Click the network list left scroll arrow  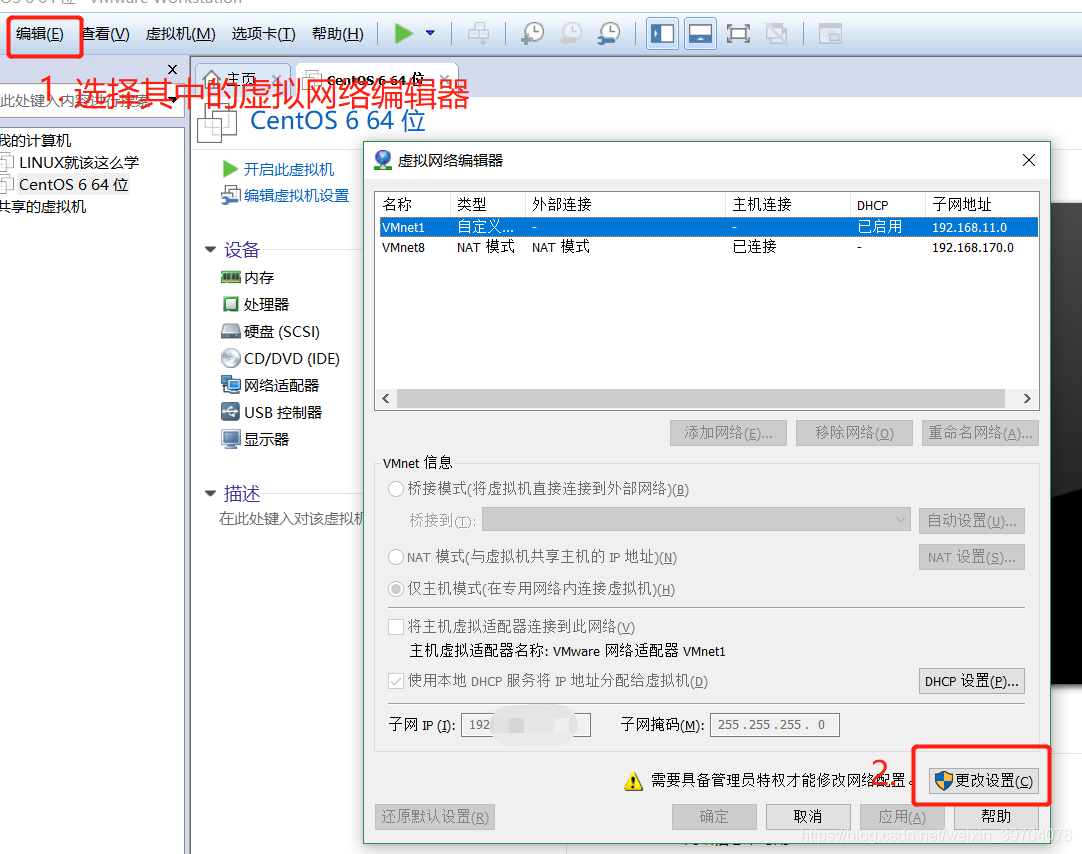coord(386,399)
